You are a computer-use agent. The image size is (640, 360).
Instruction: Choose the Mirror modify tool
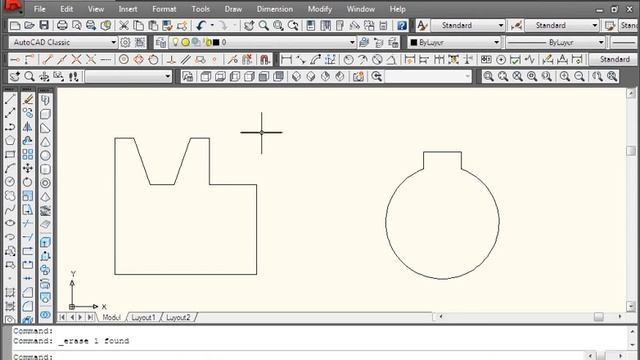(28, 127)
